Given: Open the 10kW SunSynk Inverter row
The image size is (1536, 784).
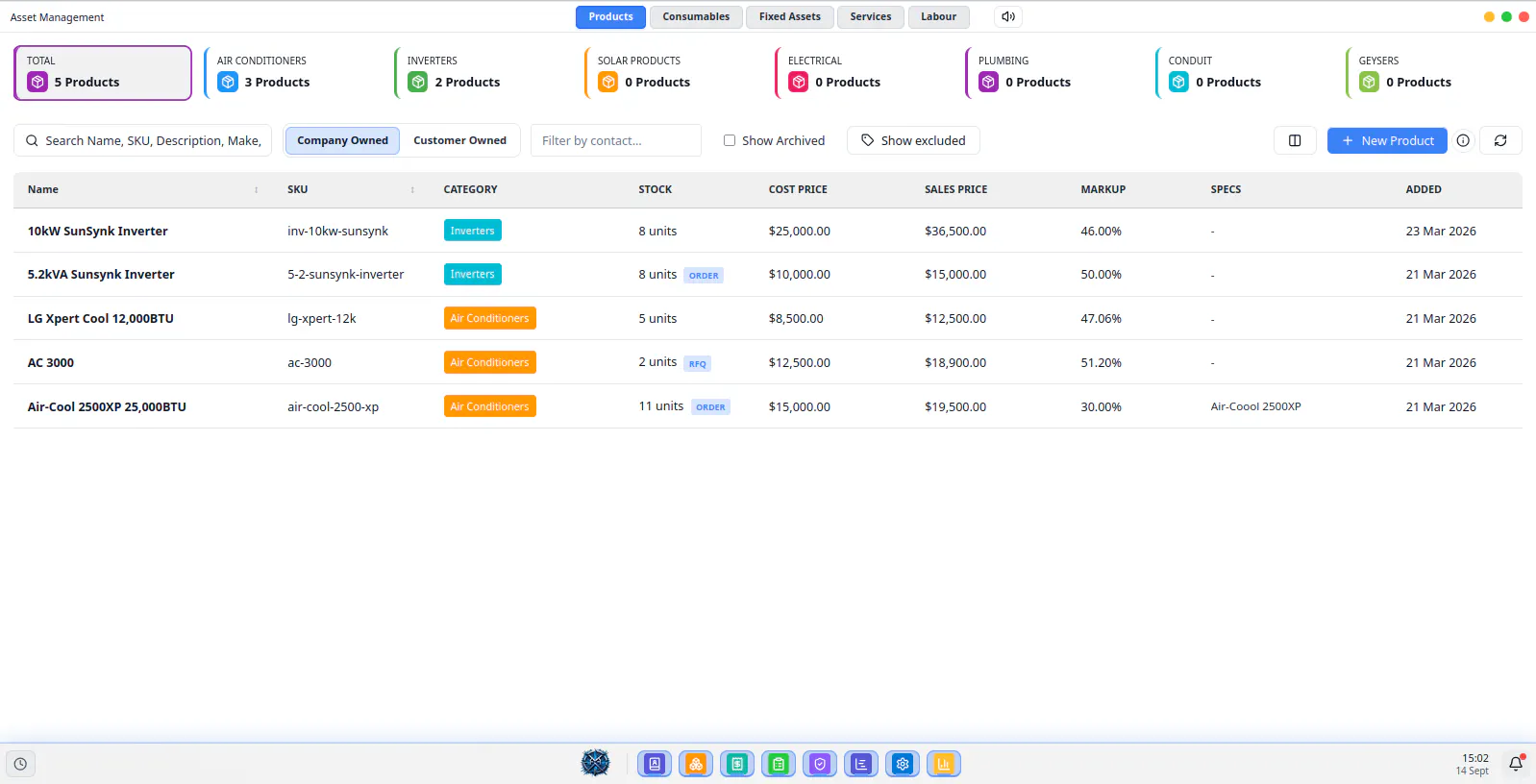Looking at the screenshot, I should (x=767, y=231).
